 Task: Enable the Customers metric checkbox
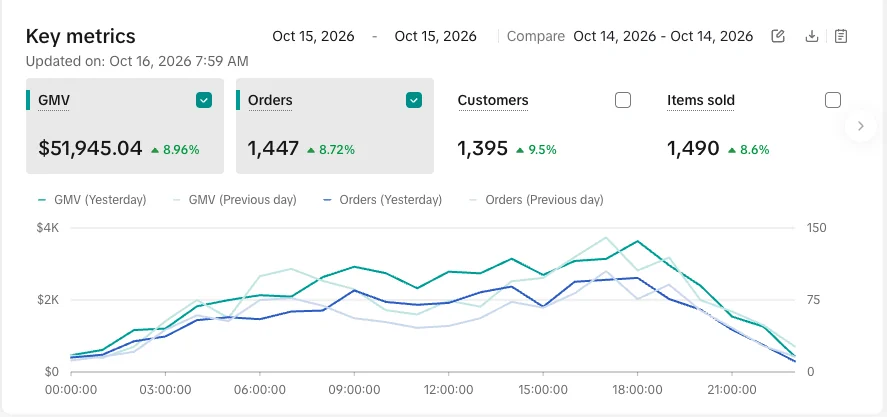click(x=623, y=101)
